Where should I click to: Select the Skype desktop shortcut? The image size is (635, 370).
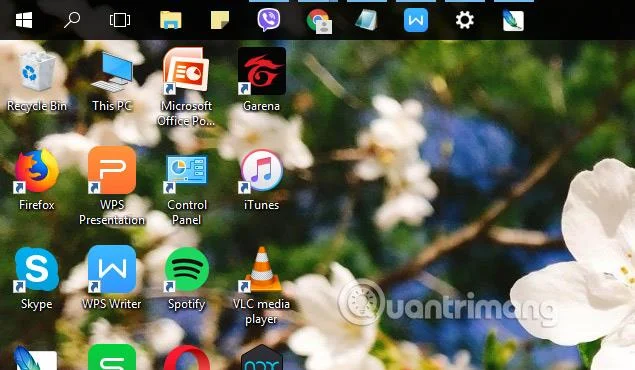pos(36,270)
